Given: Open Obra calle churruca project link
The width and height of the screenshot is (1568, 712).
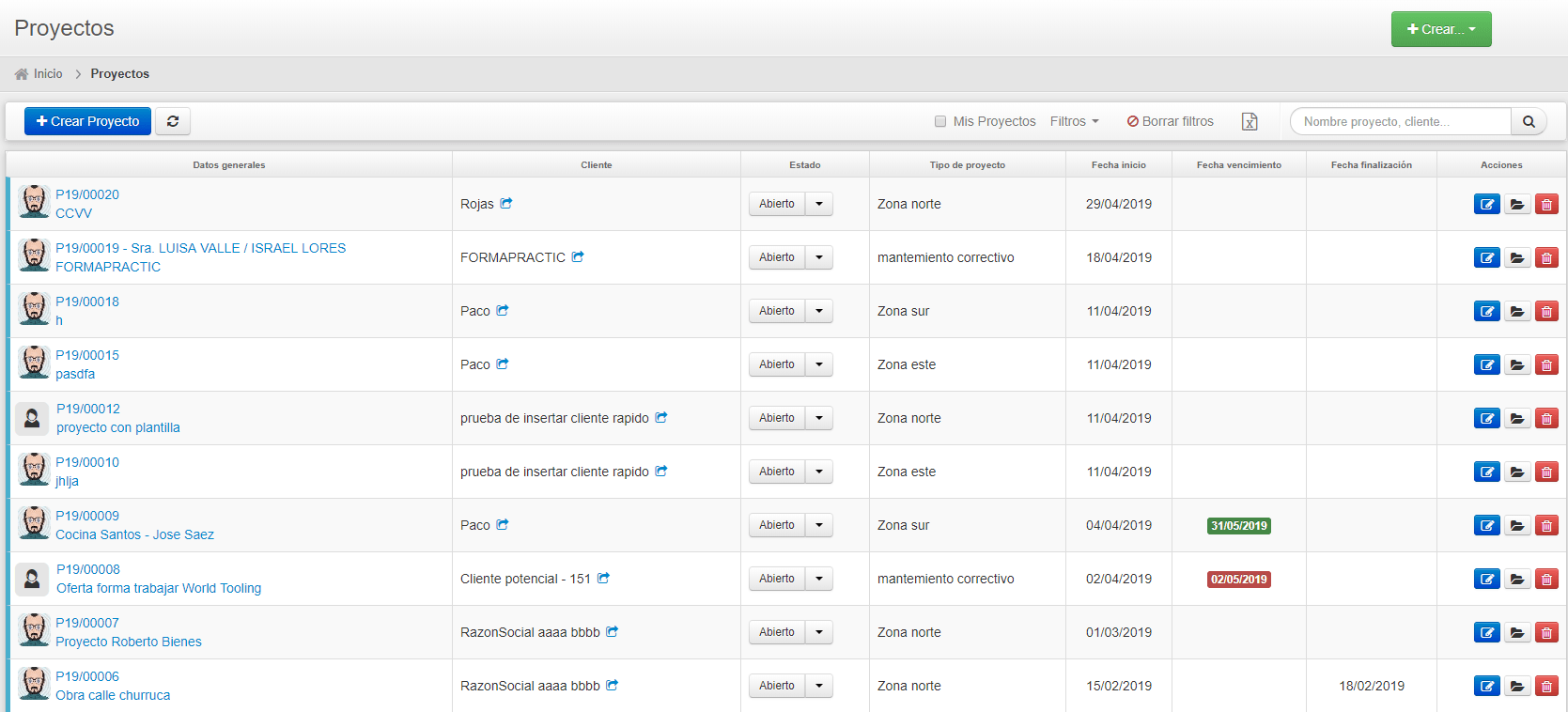Looking at the screenshot, I should [x=113, y=695].
